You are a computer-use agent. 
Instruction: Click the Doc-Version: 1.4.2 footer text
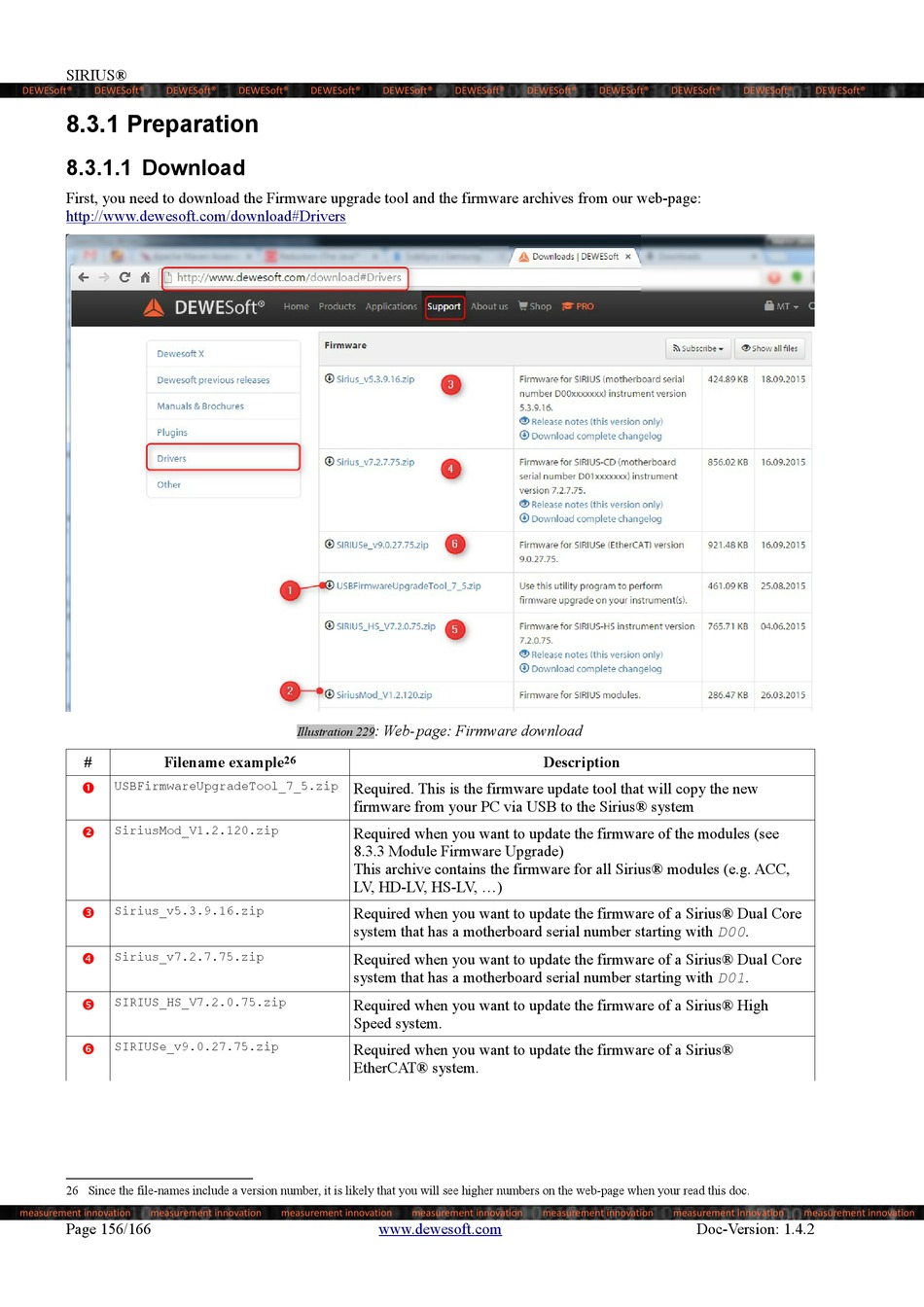coord(755,1229)
